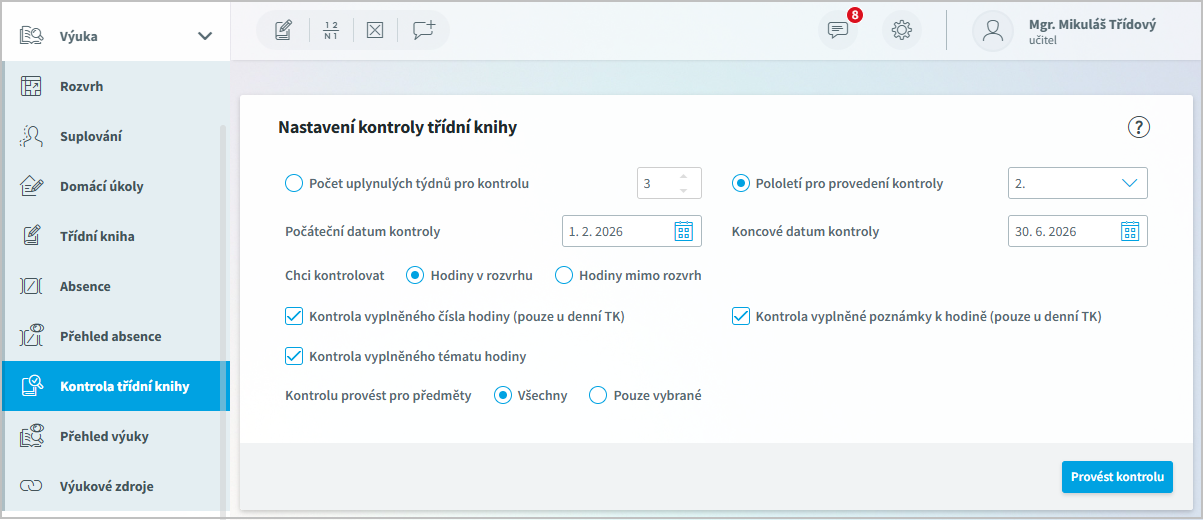Click the Nastavení kontroly třídní knihy heading
This screenshot has width=1203, height=520.
tap(397, 127)
